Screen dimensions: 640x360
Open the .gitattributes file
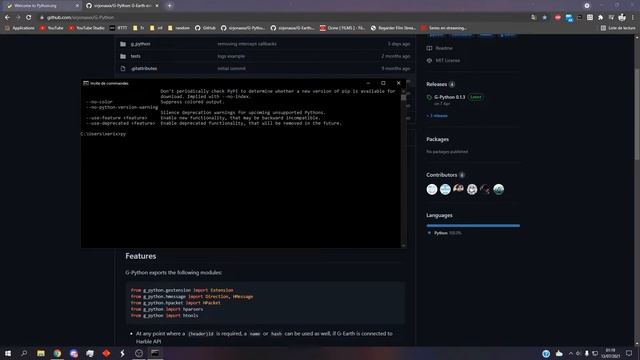pos(144,69)
